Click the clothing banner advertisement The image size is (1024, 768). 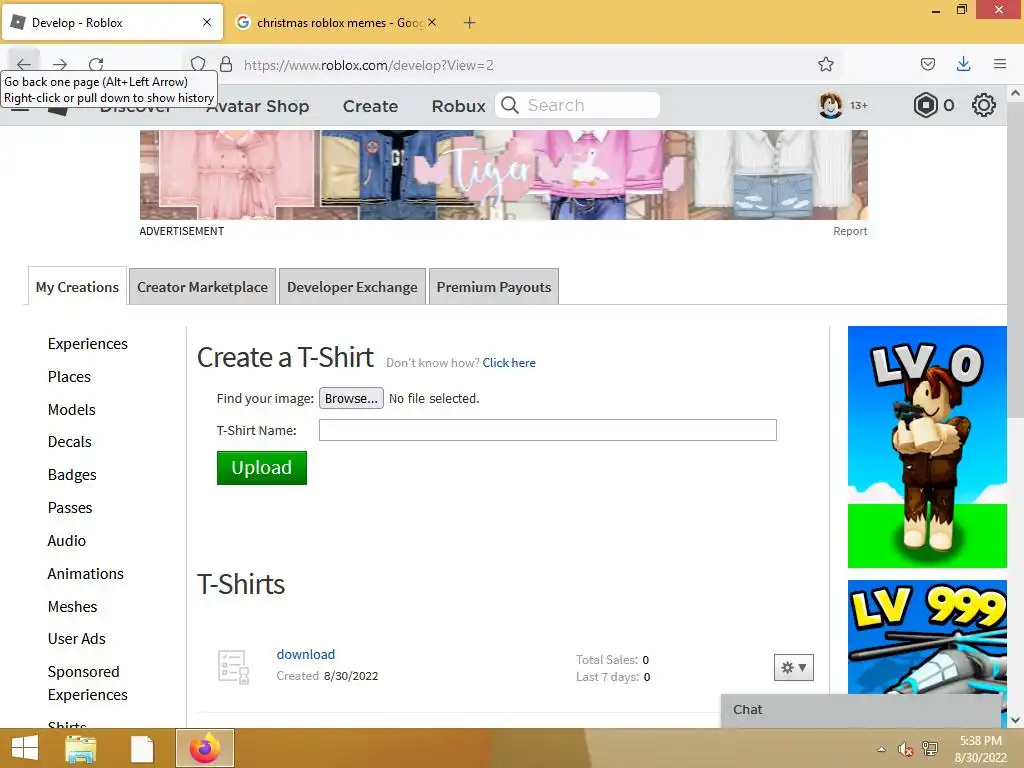504,174
